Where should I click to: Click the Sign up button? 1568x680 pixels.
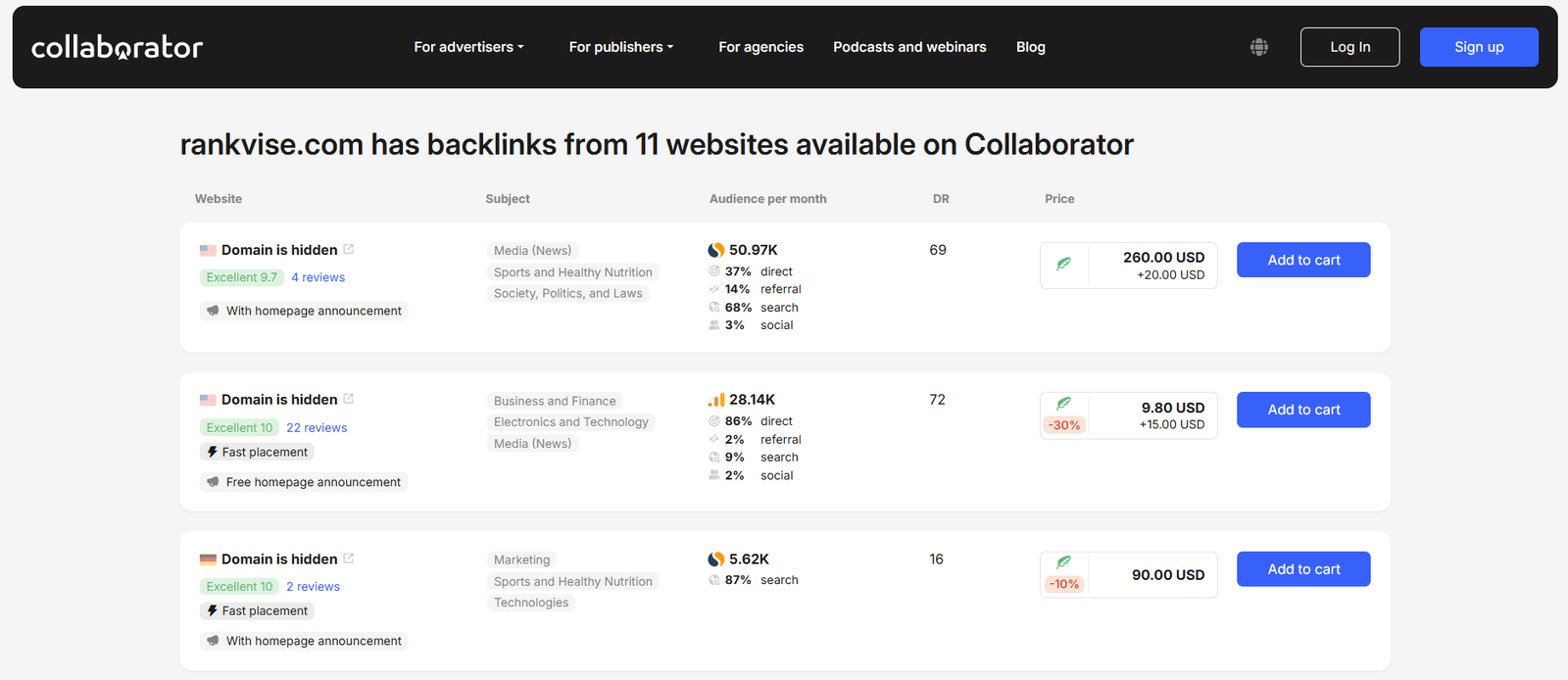click(1479, 47)
